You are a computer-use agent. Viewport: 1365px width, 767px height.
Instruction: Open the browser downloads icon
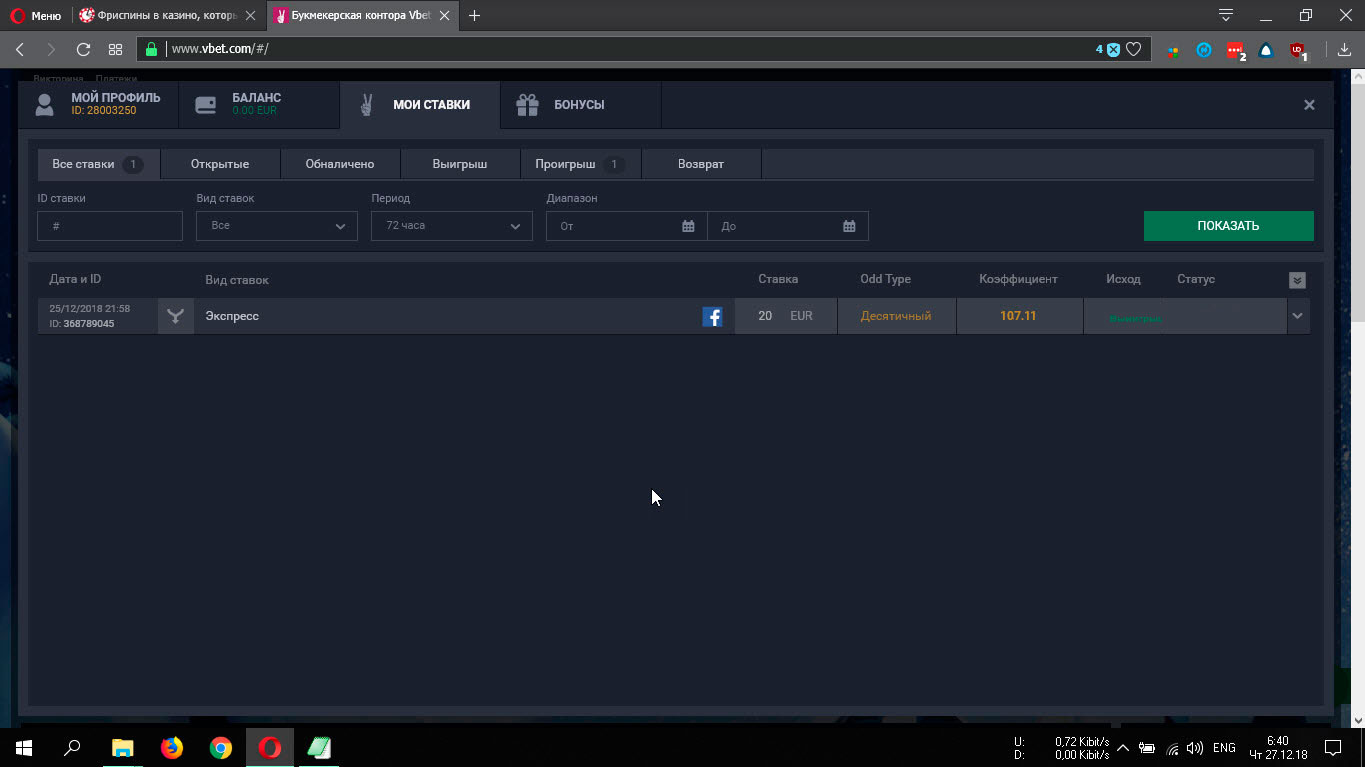point(1345,49)
